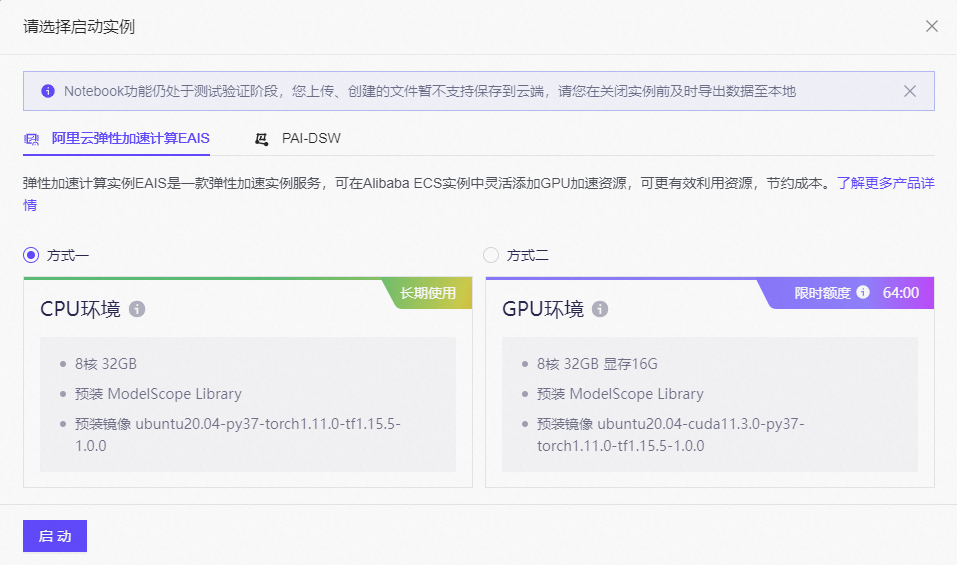Click the info icon beside CPU环境

[x=137, y=309]
